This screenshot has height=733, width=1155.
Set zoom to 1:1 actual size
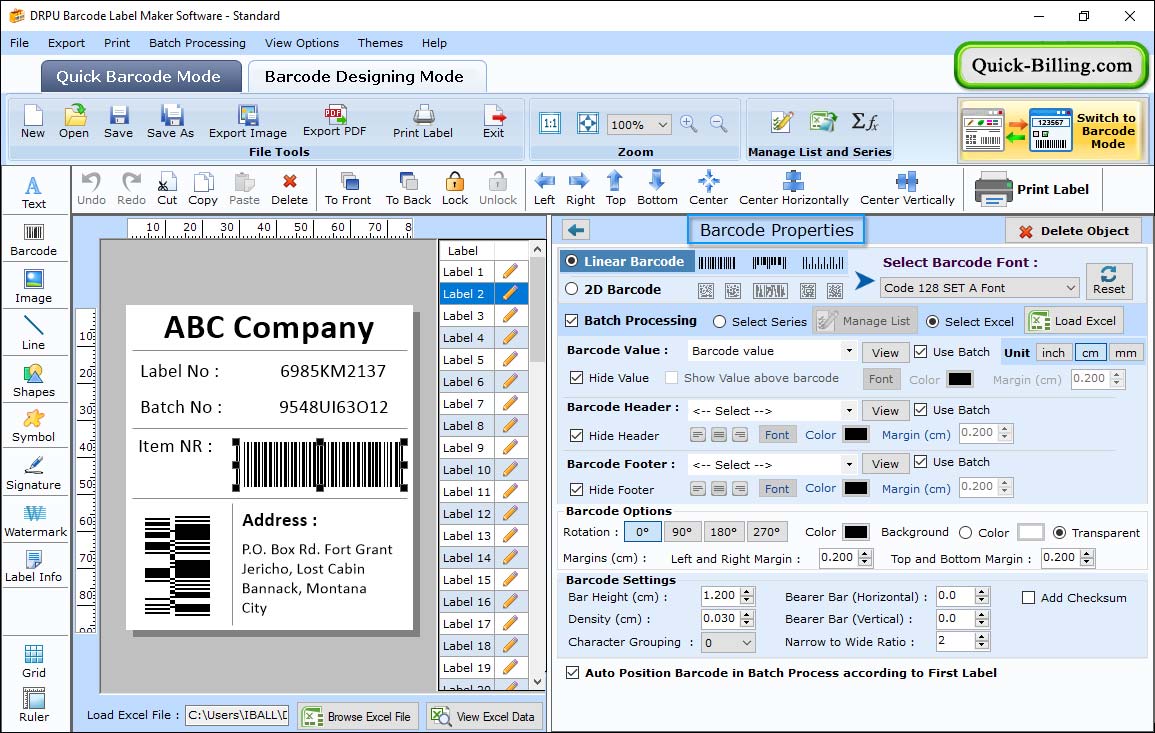(x=550, y=124)
